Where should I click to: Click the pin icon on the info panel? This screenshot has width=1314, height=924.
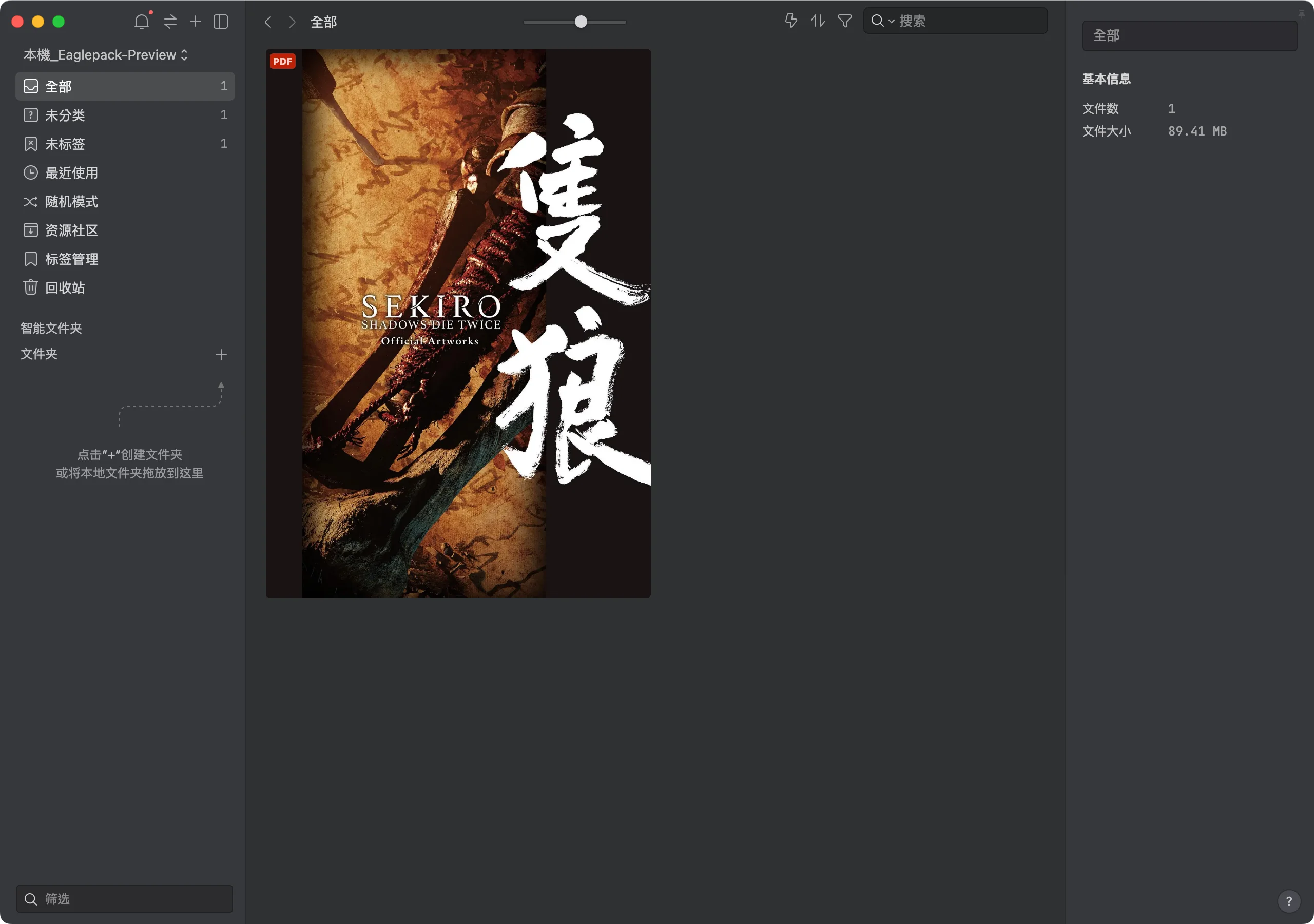1301,13
